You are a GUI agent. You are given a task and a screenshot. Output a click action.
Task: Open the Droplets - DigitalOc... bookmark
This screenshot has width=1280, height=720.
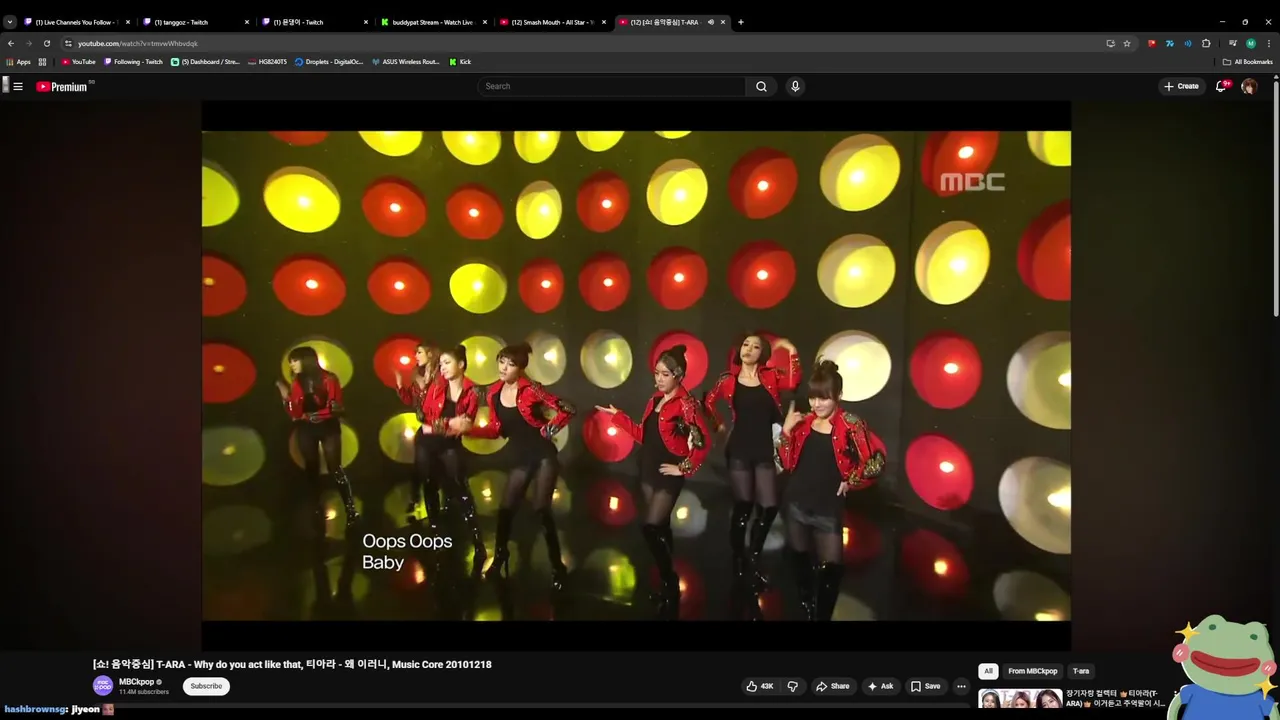tap(329, 62)
